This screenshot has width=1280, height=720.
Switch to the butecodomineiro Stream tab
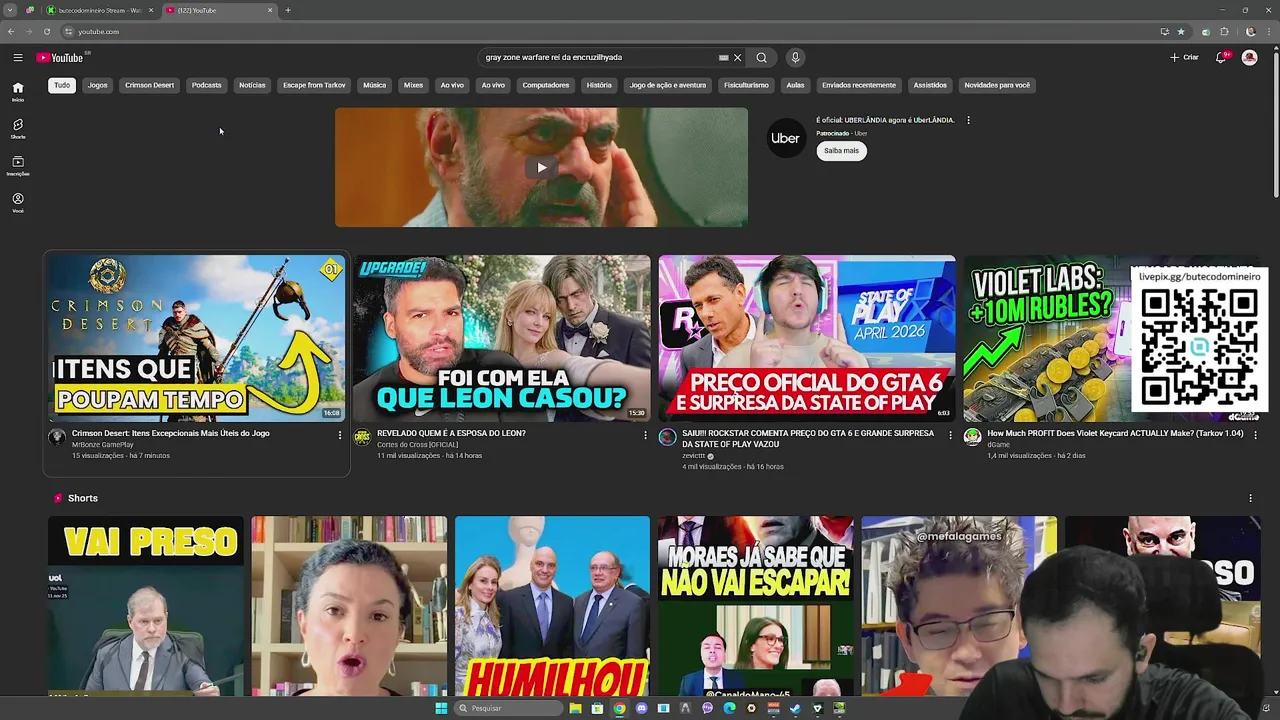(x=98, y=10)
